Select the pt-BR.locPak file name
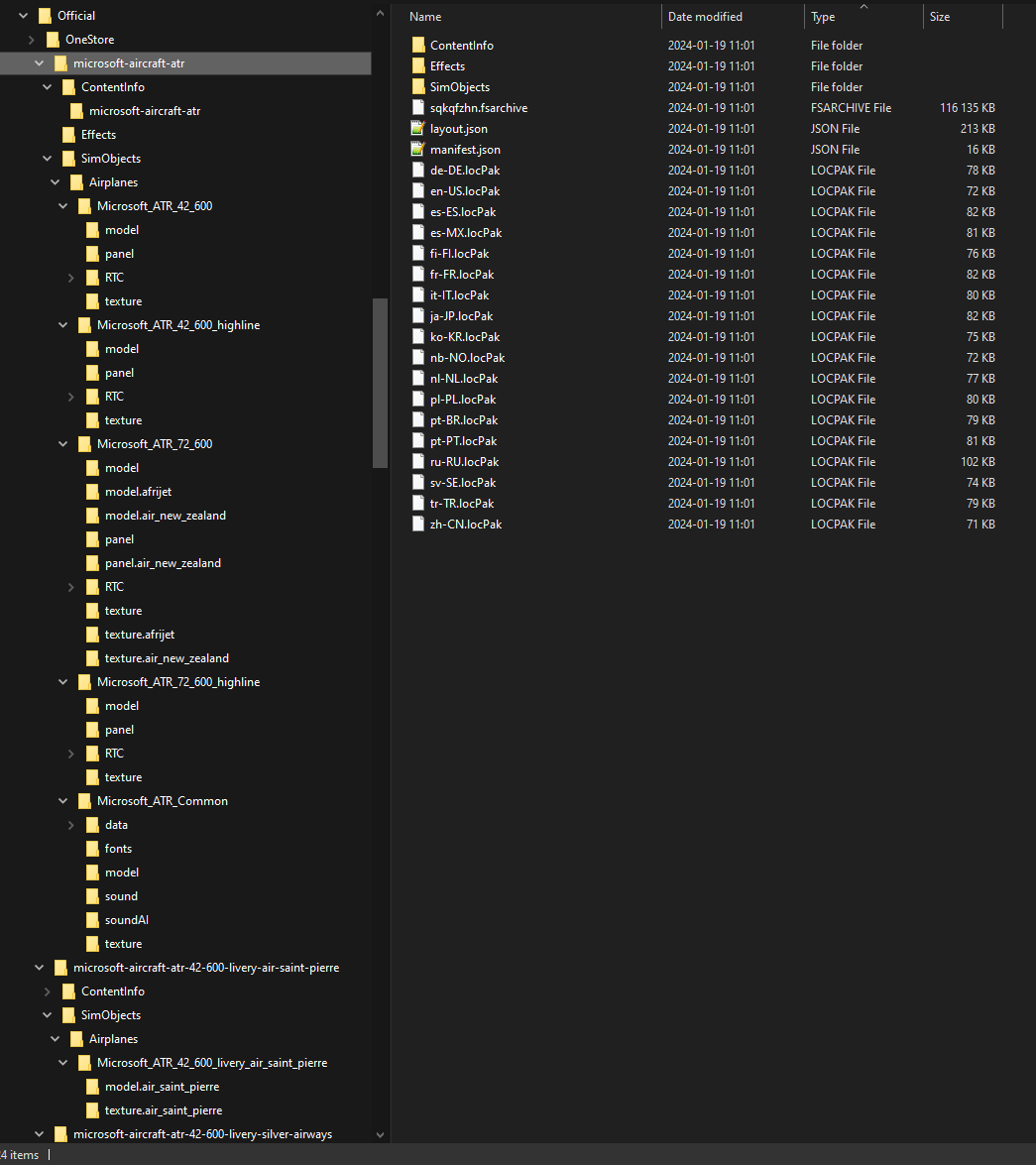This screenshot has width=1036, height=1165. pyautogui.click(x=464, y=419)
